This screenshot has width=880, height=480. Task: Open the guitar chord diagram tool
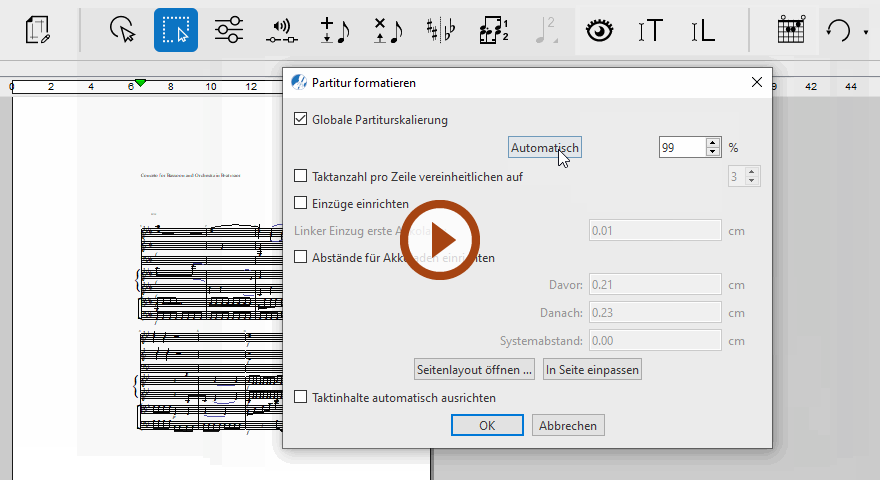click(791, 30)
